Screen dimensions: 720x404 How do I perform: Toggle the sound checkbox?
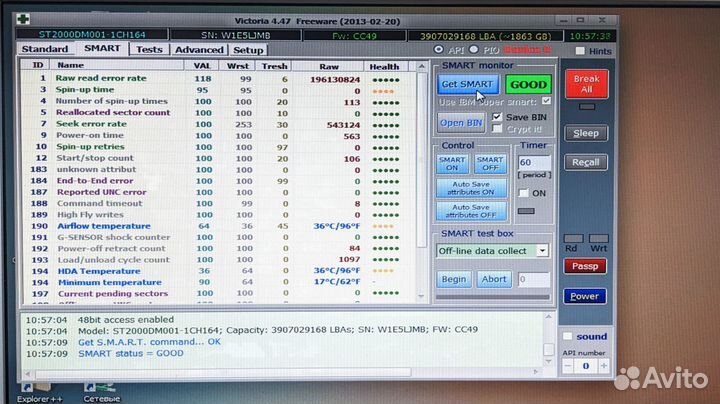[568, 337]
